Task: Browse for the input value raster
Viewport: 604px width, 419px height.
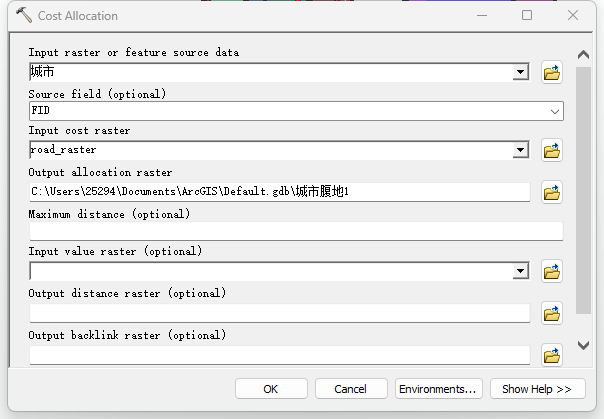Action: click(552, 271)
